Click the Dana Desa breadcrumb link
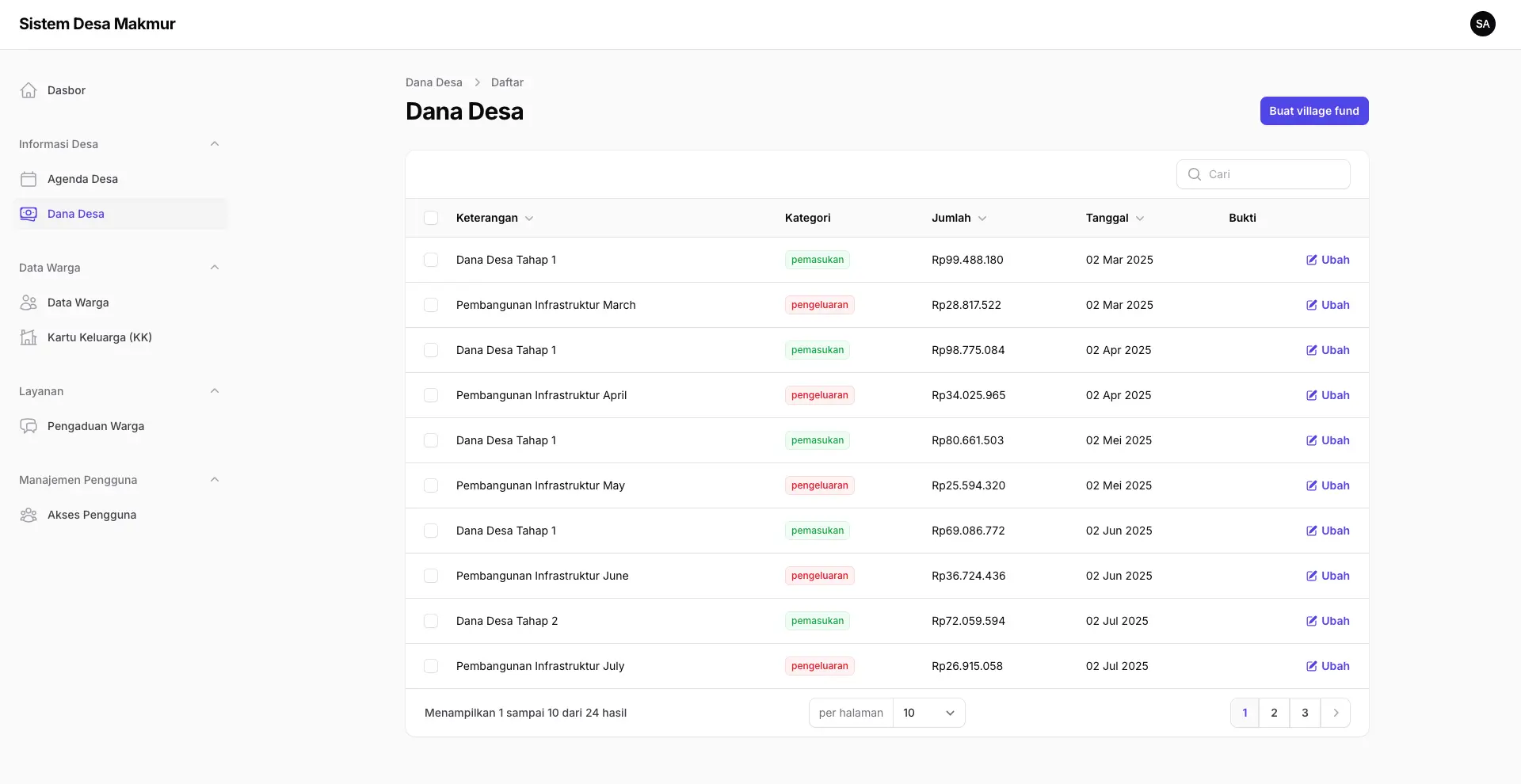Screen dimensions: 1521x784 coord(433,82)
